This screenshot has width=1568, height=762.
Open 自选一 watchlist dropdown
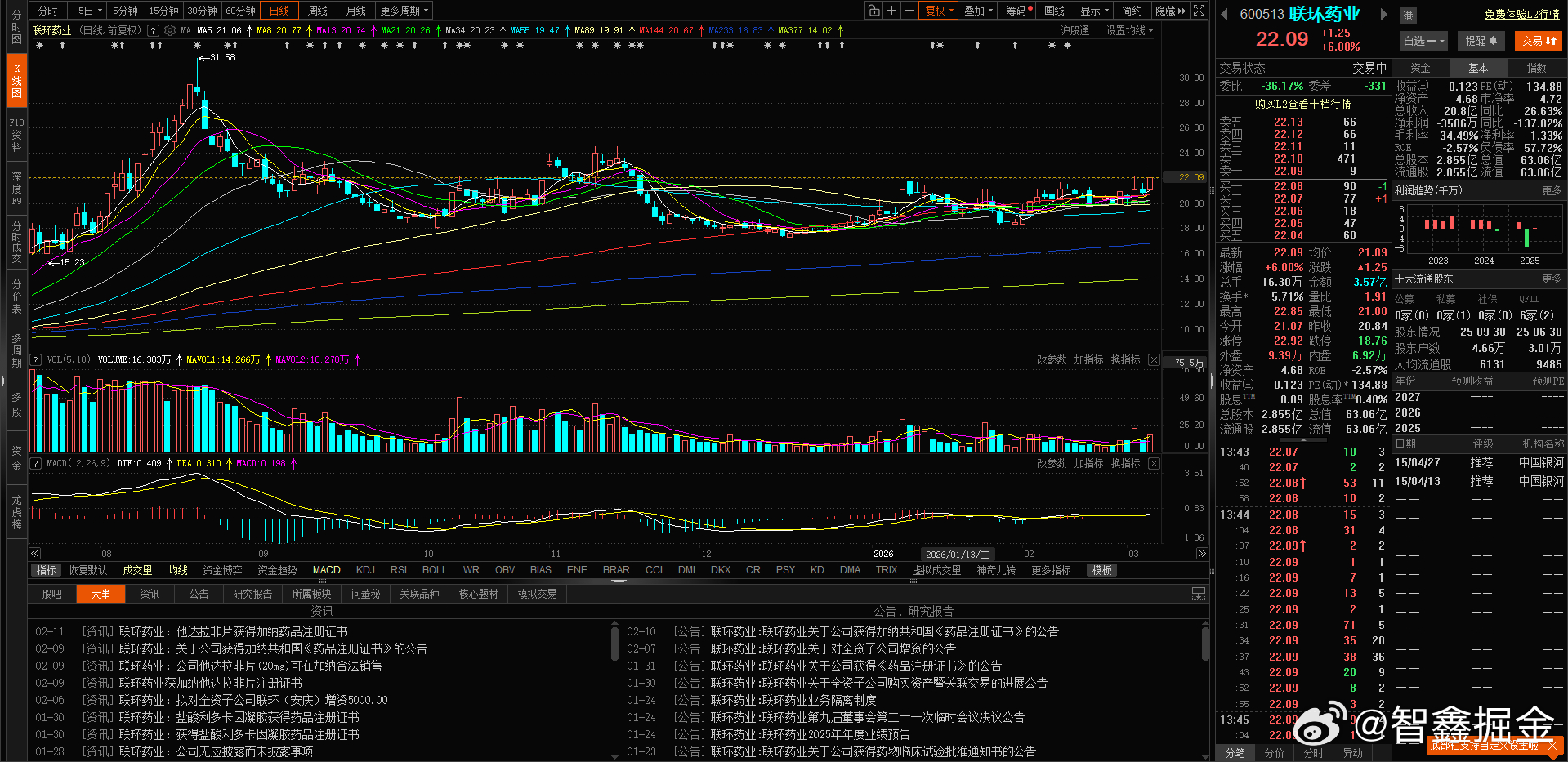[1424, 41]
